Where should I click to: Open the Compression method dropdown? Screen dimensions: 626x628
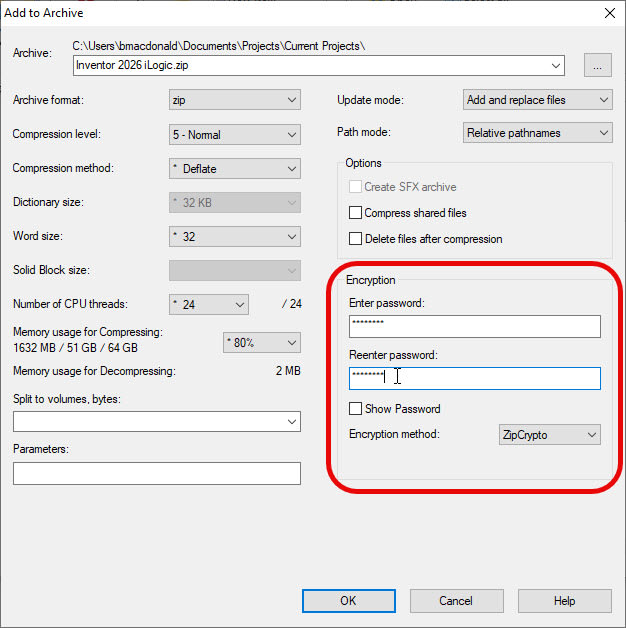(x=235, y=169)
